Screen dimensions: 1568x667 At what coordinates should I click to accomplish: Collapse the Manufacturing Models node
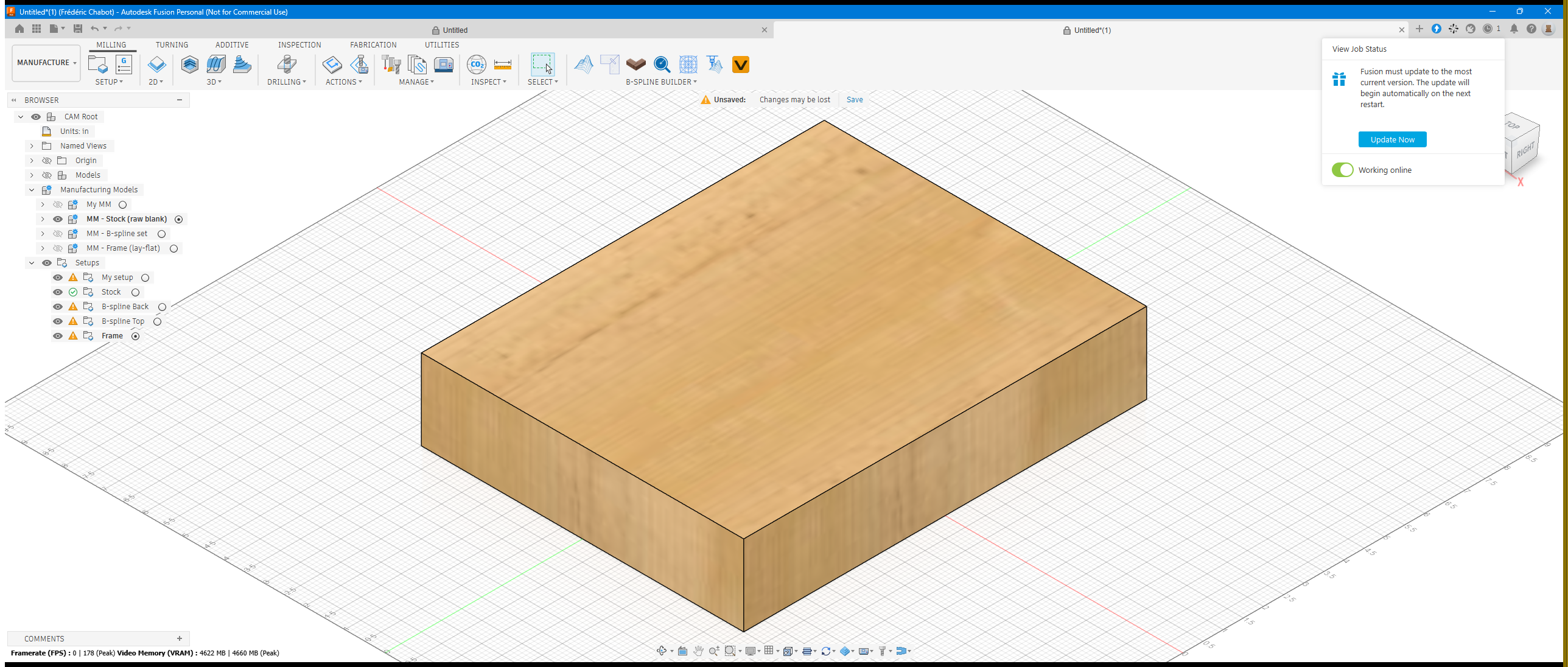pyautogui.click(x=32, y=190)
